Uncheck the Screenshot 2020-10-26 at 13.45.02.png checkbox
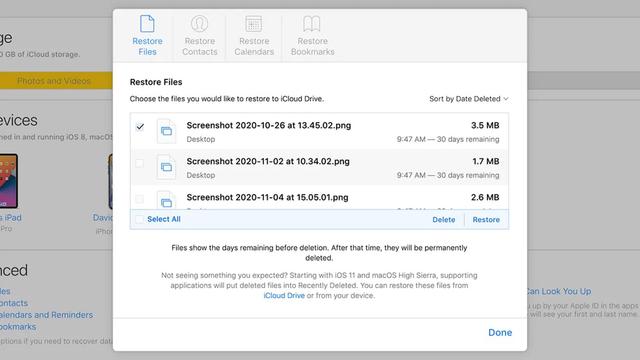The image size is (640, 360). pyautogui.click(x=140, y=127)
